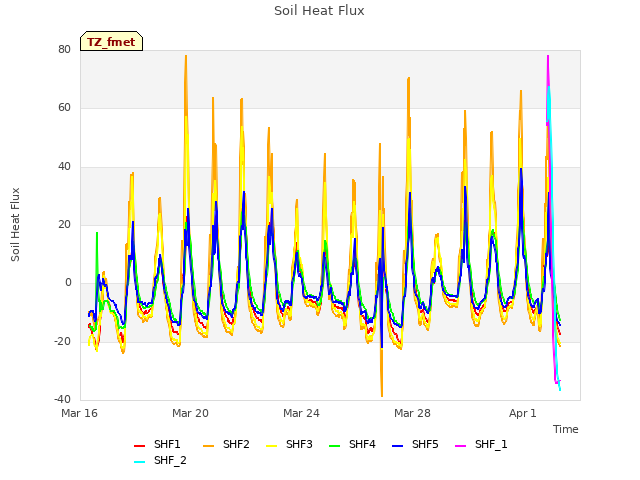
Task: Click the magenta SHF_1 peak after Apr 1
Action: point(548,57)
